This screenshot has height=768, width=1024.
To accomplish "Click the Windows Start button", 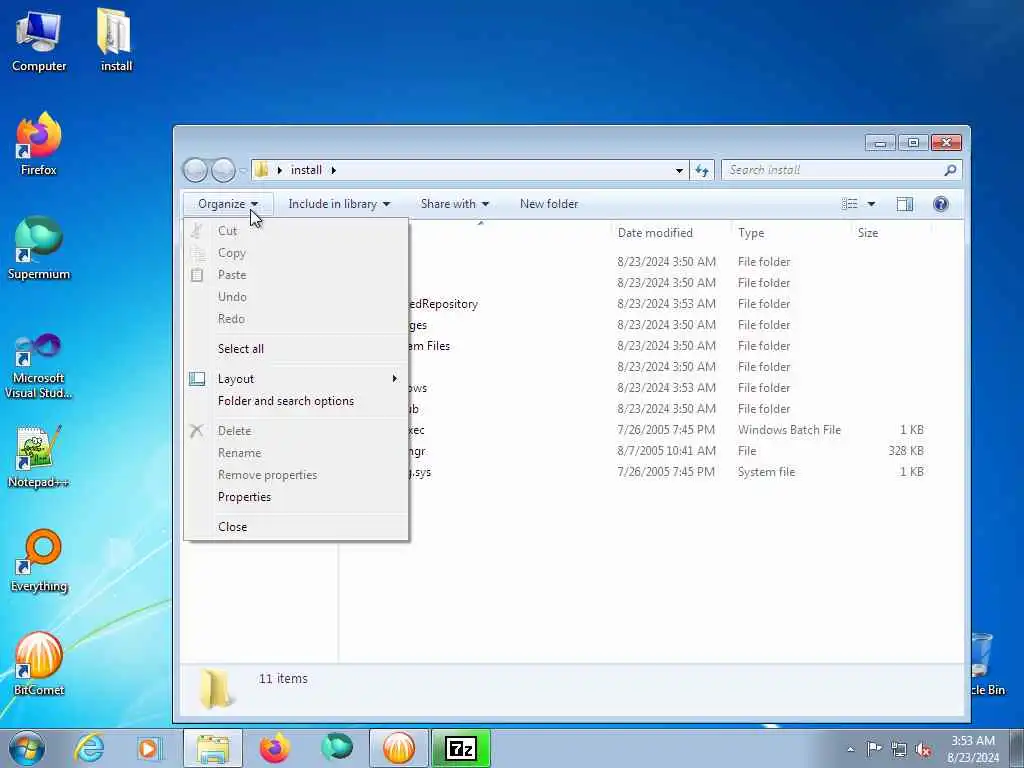I will pyautogui.click(x=27, y=748).
